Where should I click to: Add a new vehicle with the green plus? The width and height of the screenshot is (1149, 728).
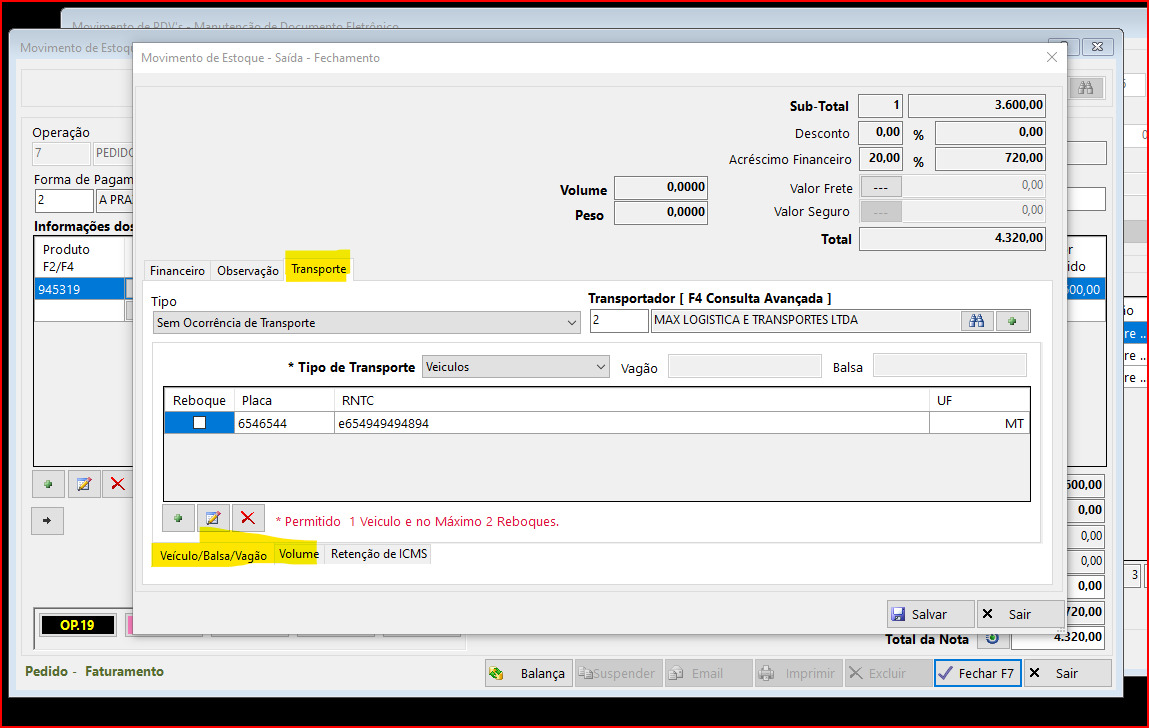click(178, 518)
